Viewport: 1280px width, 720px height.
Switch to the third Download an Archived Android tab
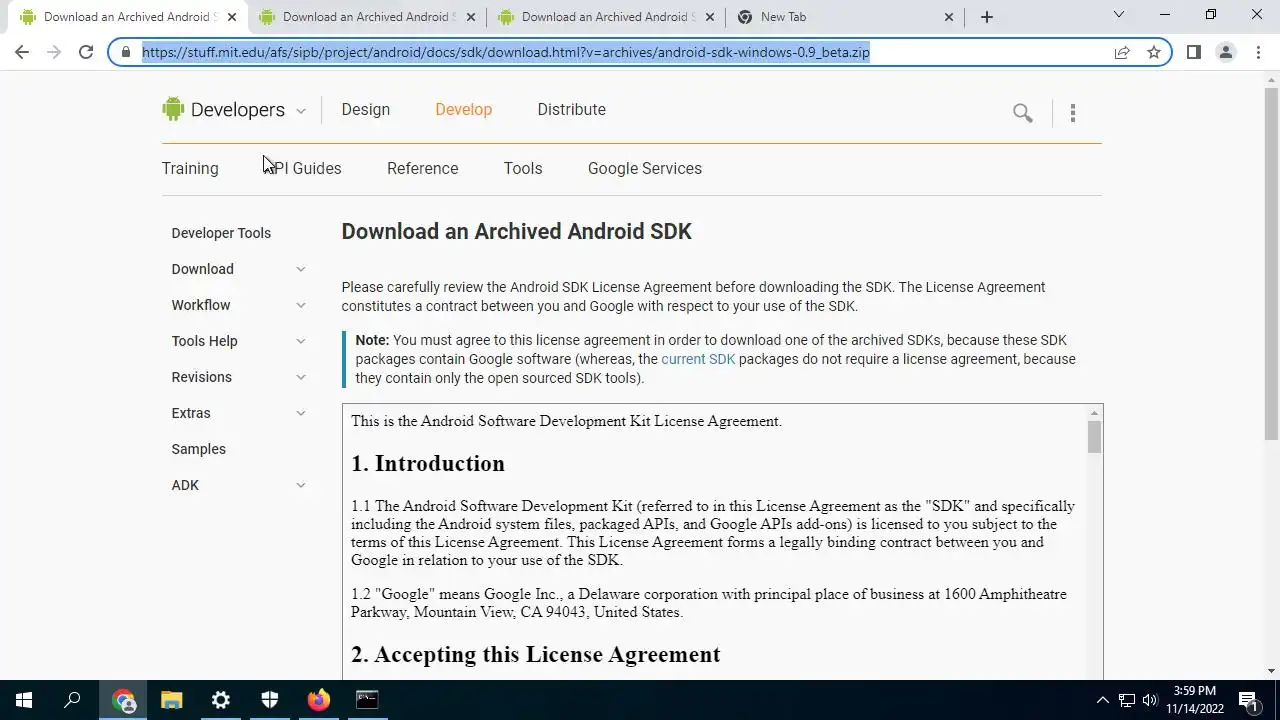tap(605, 17)
